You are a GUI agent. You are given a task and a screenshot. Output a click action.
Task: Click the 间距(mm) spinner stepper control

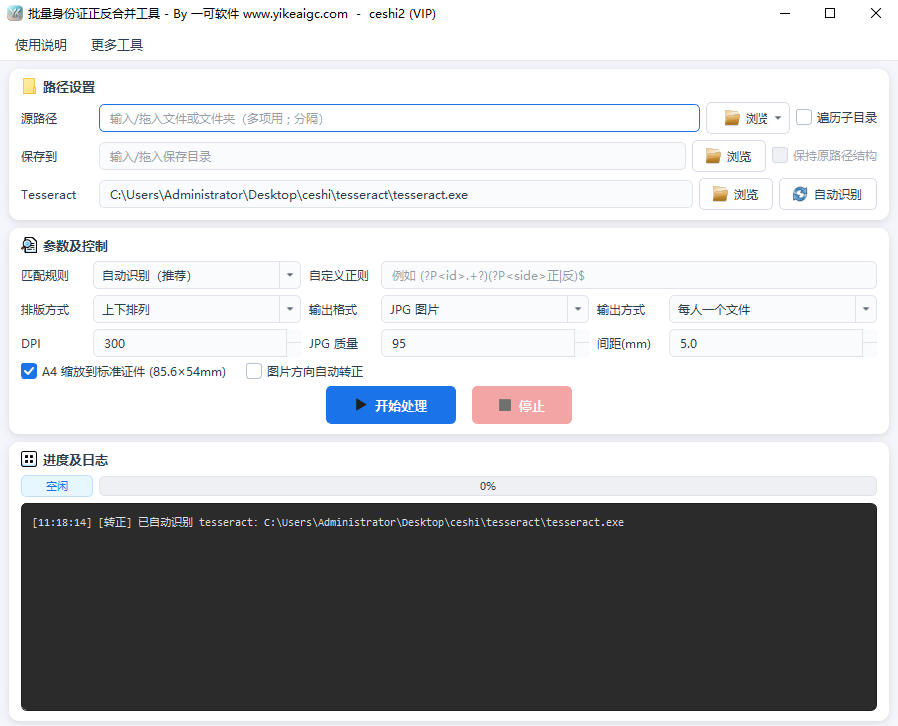click(x=869, y=343)
